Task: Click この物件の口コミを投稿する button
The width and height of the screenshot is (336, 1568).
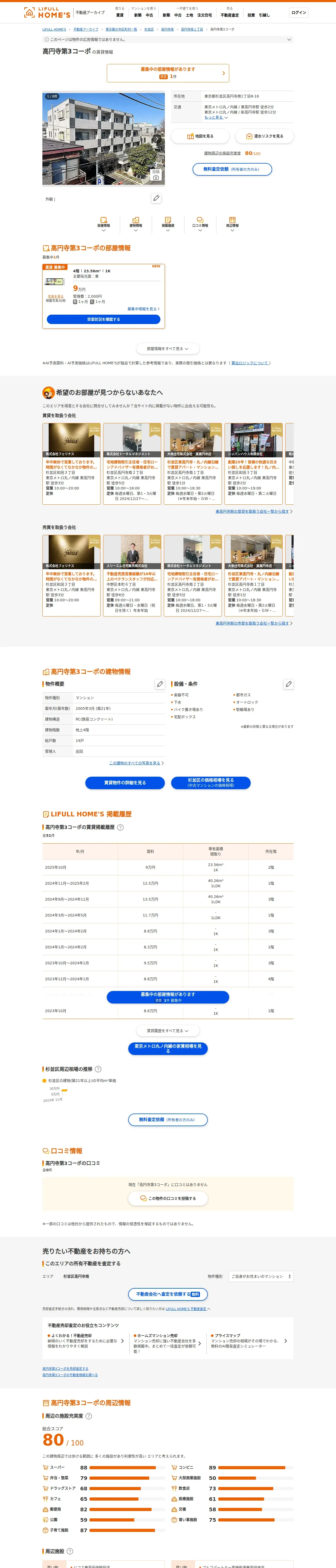Action: pos(168,1198)
